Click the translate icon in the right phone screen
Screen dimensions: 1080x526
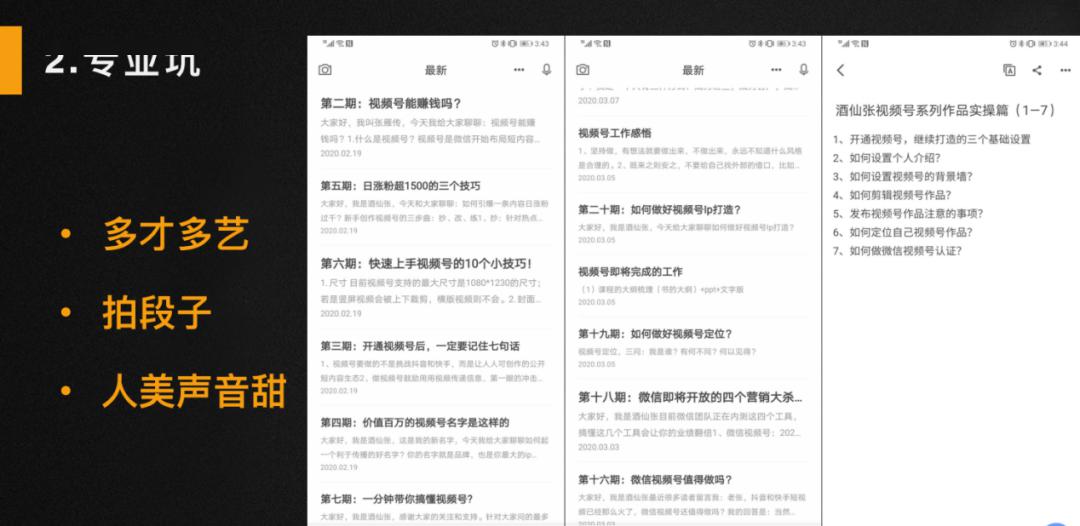click(1010, 70)
